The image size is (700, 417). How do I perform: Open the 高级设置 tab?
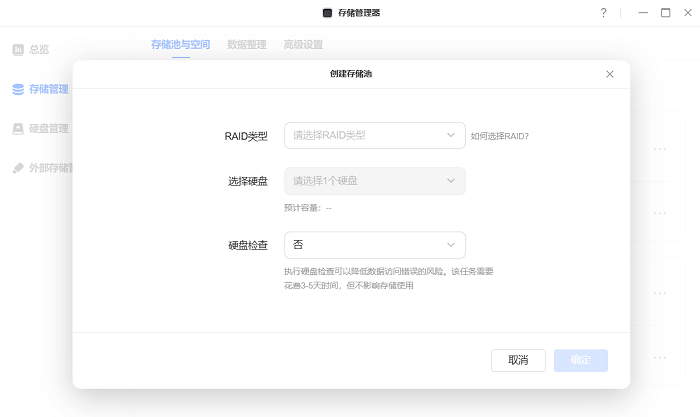pos(303,45)
